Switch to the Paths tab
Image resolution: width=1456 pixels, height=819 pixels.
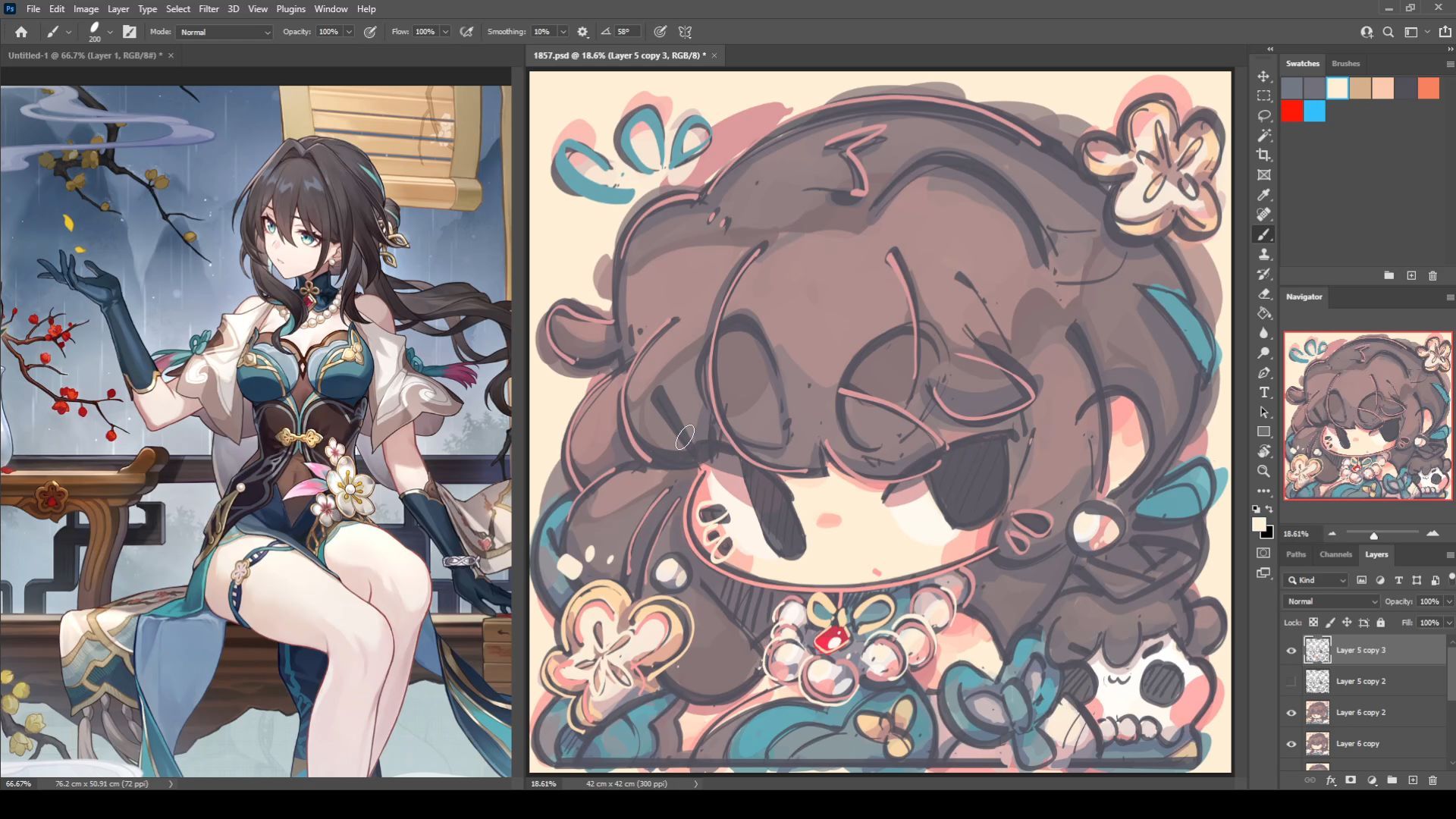tap(1296, 554)
